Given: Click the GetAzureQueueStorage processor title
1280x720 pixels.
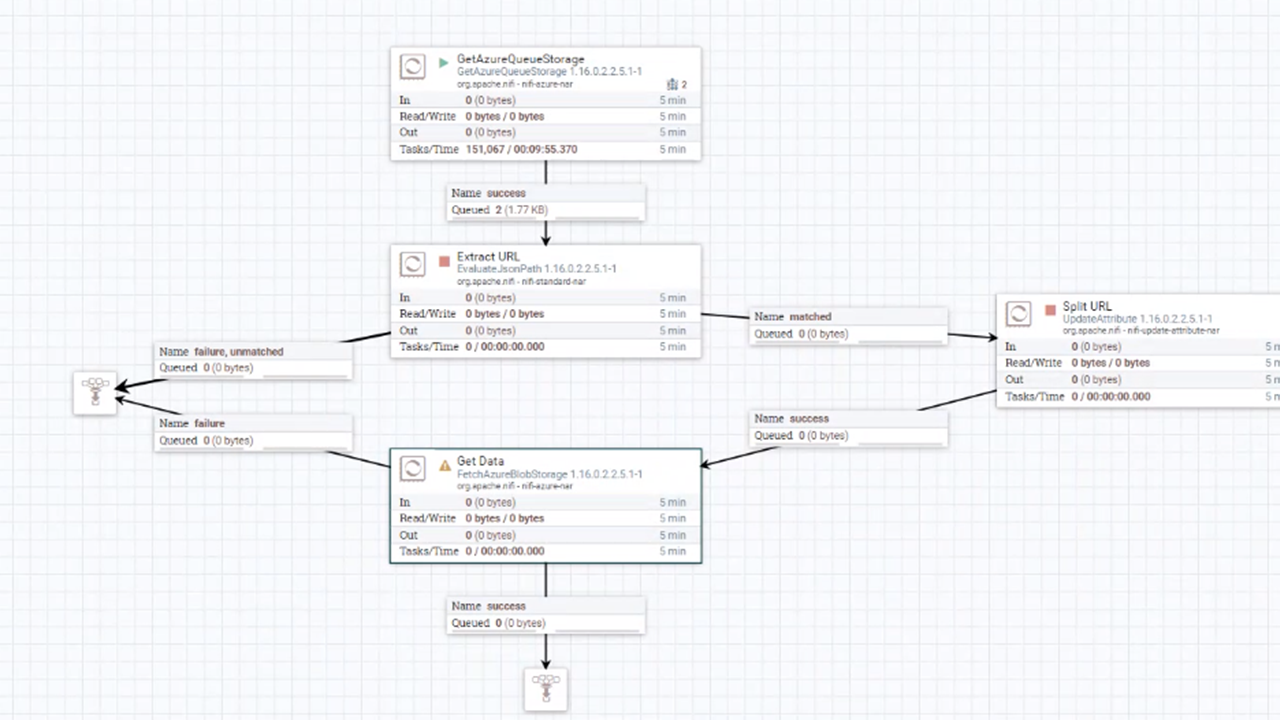Looking at the screenshot, I should pos(521,60).
